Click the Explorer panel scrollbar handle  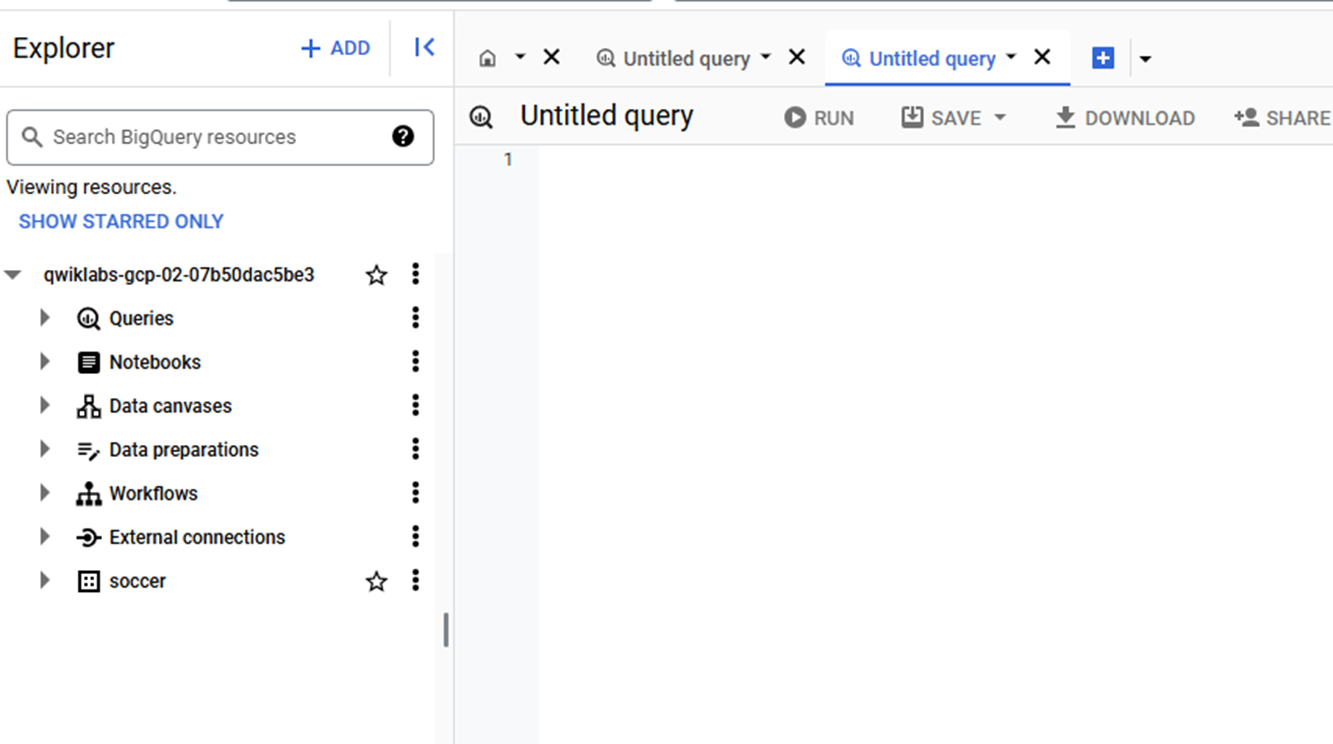point(446,630)
